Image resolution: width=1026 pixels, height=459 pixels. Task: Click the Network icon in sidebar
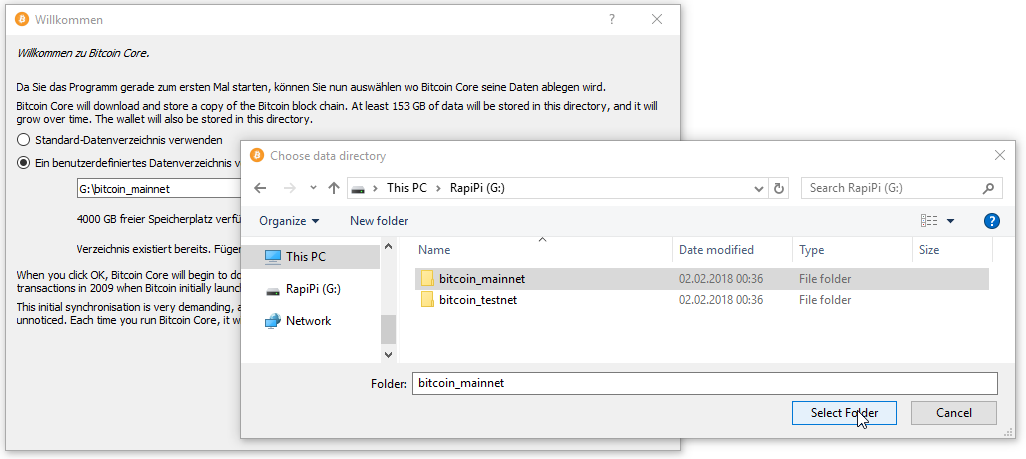[x=273, y=321]
